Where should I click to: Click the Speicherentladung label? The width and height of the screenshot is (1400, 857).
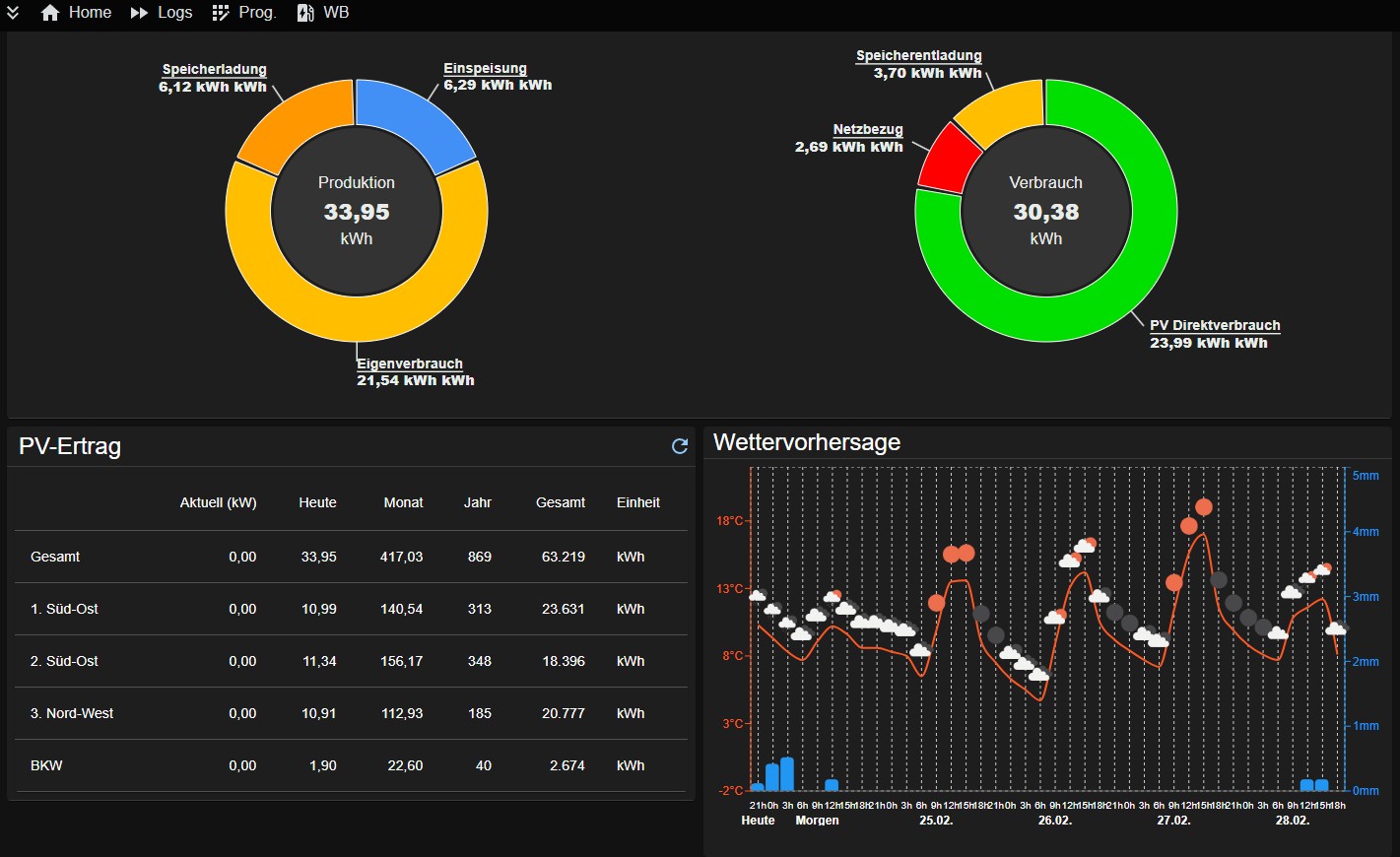coord(918,55)
